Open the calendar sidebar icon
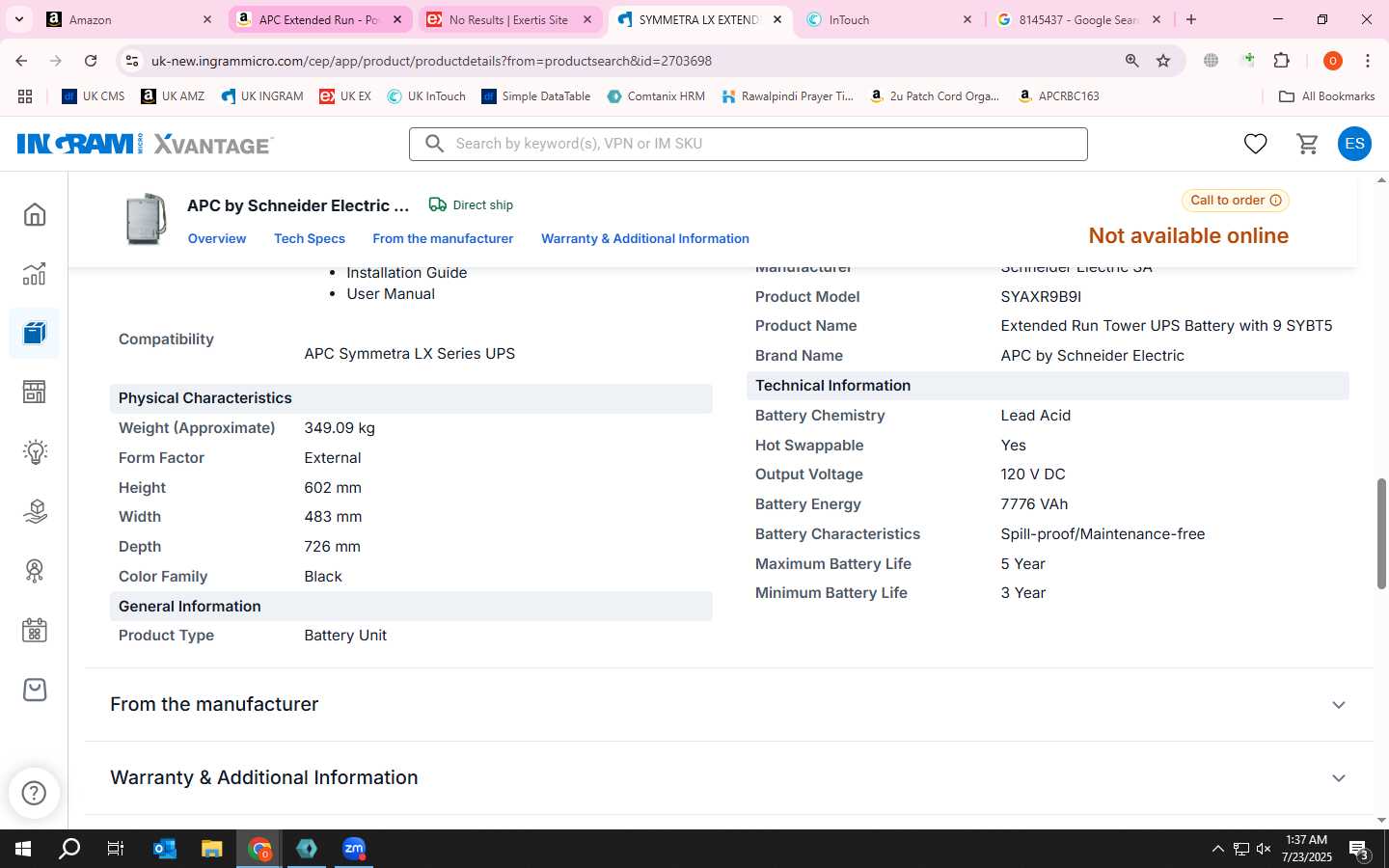This screenshot has height=868, width=1389. (35, 631)
